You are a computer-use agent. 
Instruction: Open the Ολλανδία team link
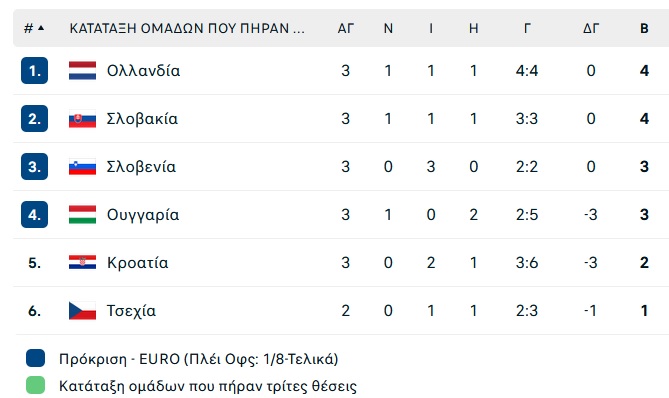tap(143, 71)
